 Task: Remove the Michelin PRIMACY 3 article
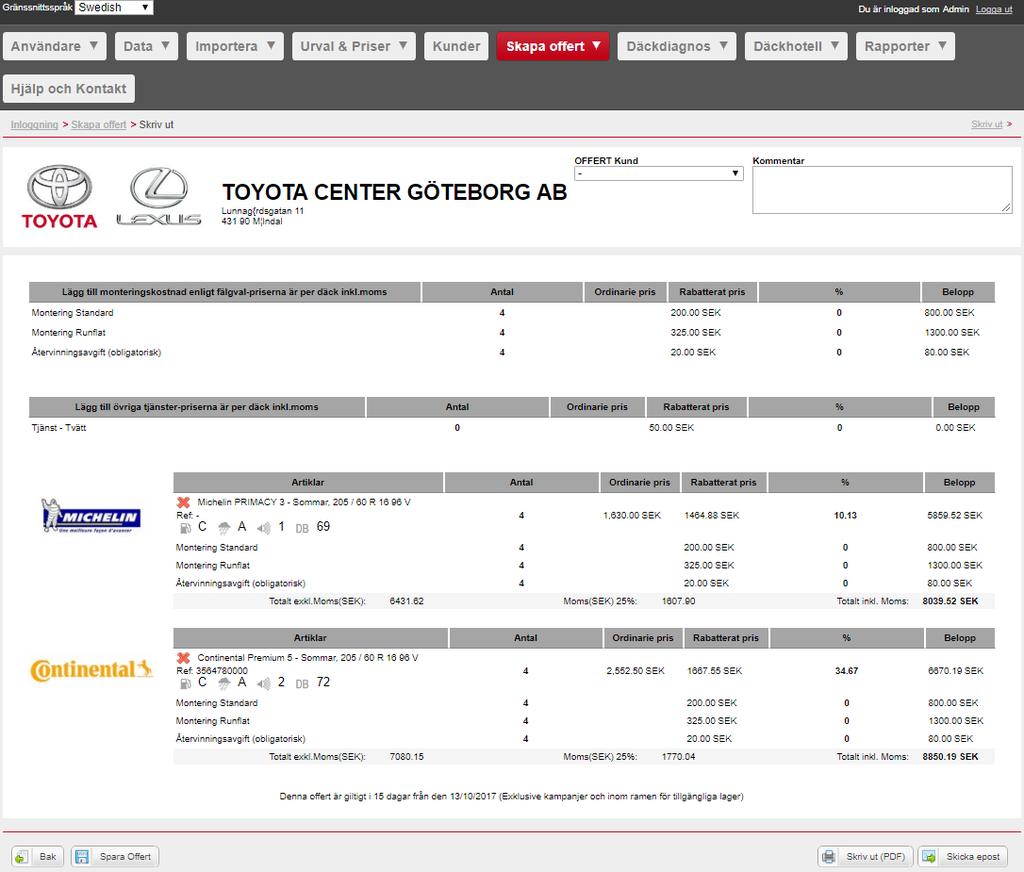[x=184, y=502]
